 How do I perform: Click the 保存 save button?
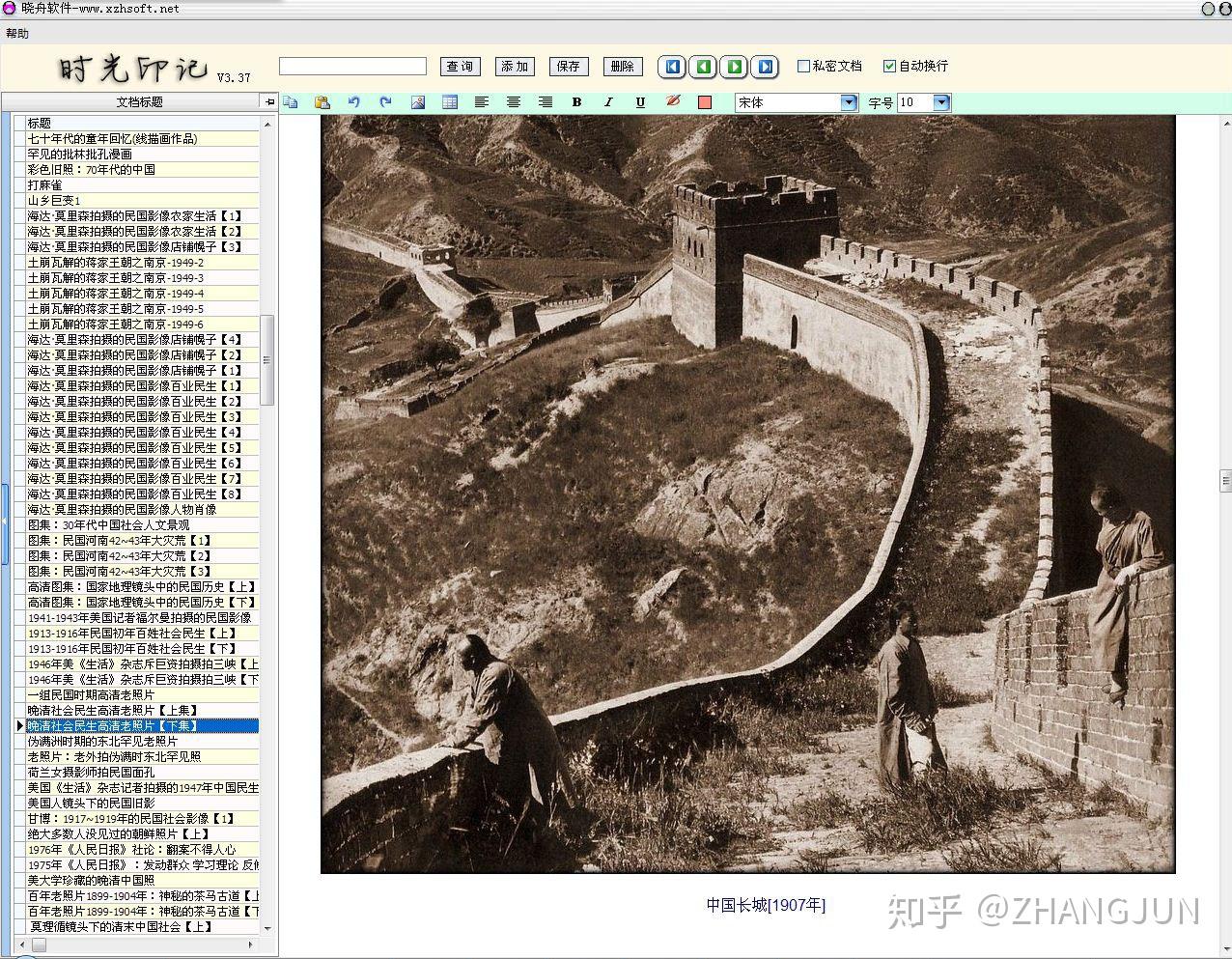coord(569,67)
